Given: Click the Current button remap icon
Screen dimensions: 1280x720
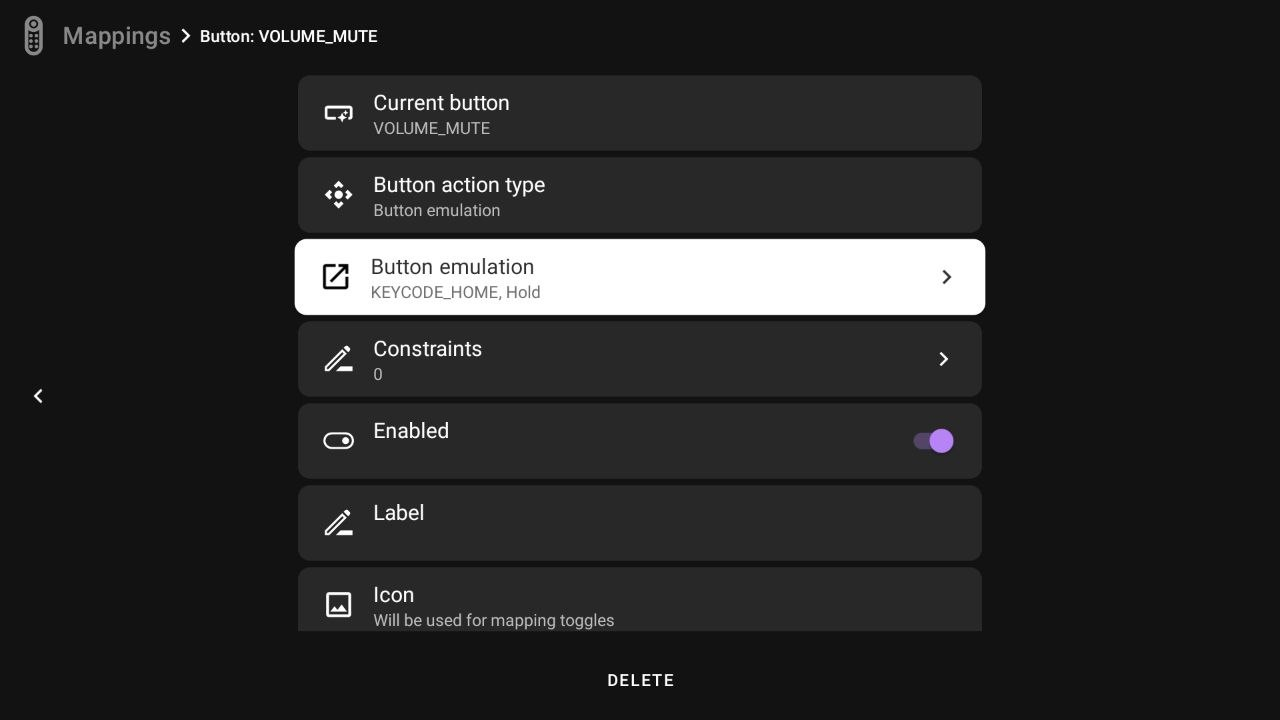Looking at the screenshot, I should point(338,114).
